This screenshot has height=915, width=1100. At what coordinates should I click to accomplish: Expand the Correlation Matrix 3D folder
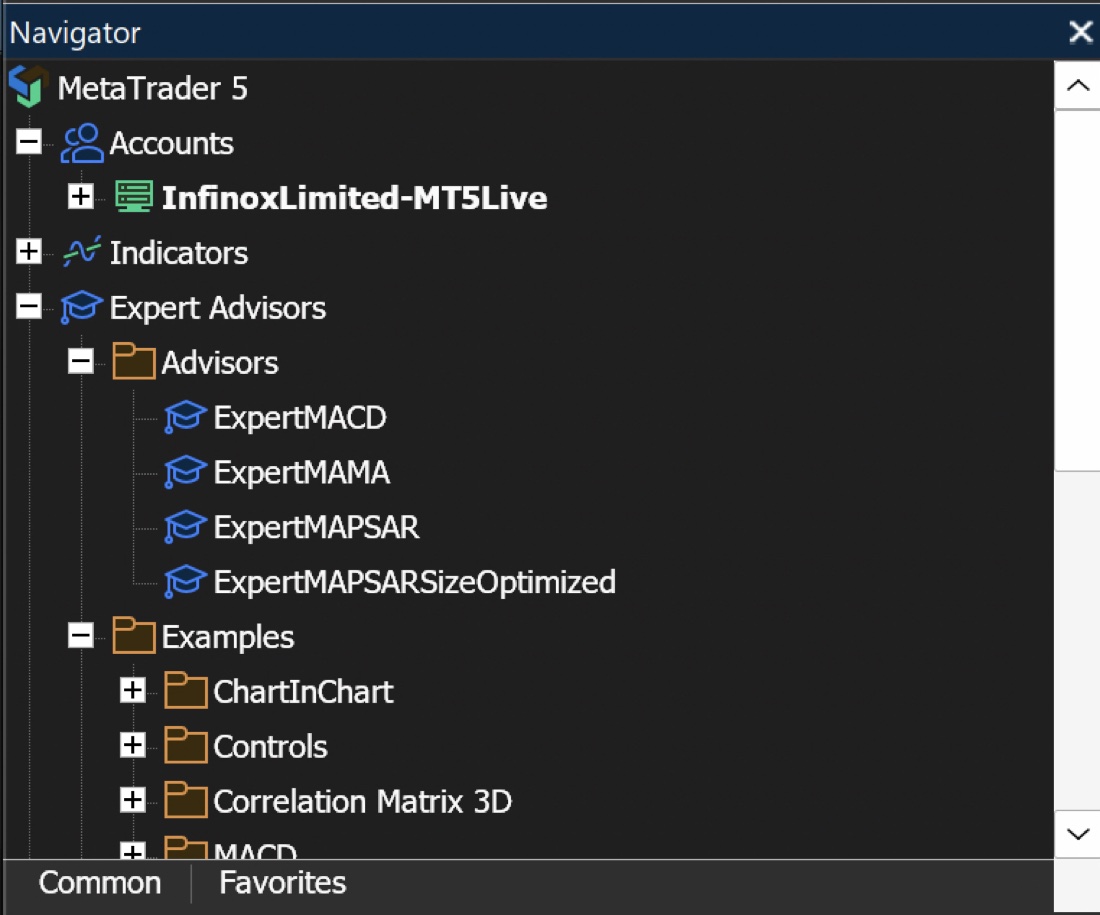click(x=133, y=800)
